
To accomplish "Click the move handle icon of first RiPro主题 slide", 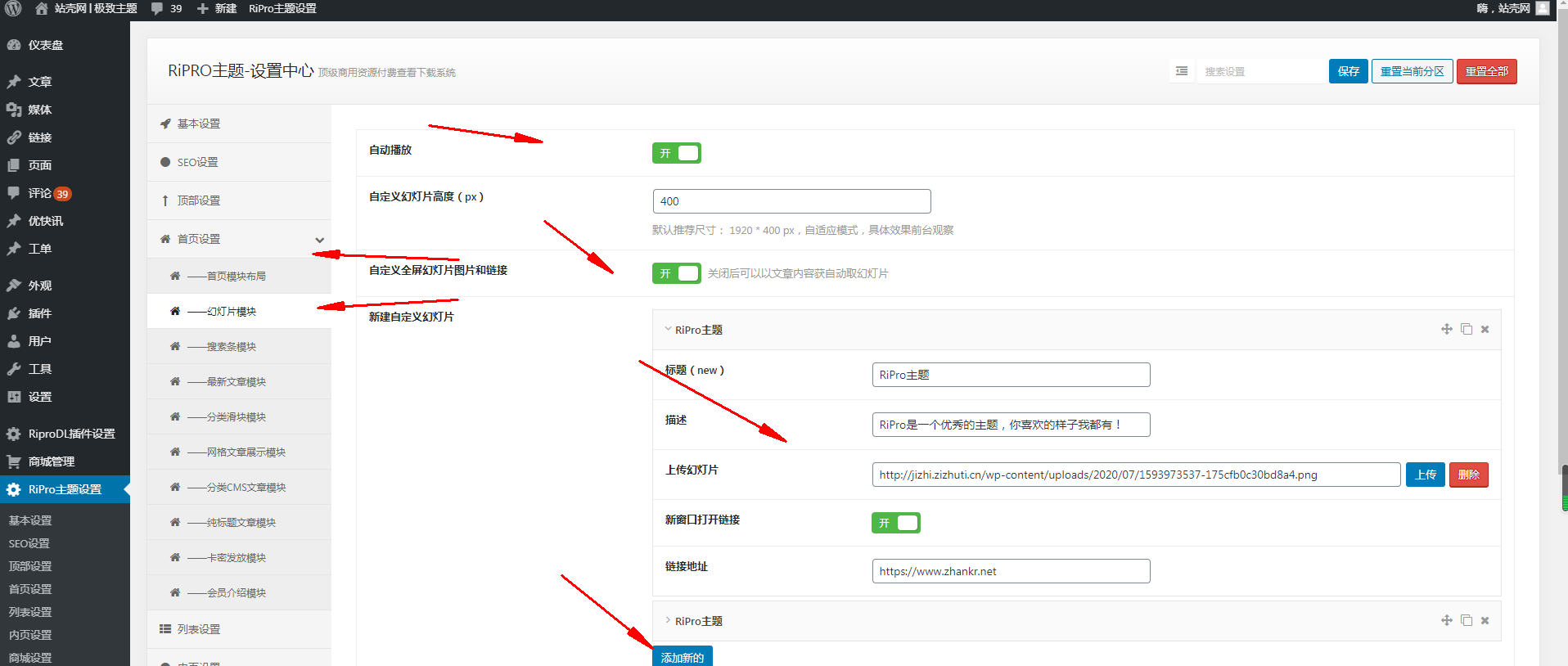I will click(x=1447, y=329).
